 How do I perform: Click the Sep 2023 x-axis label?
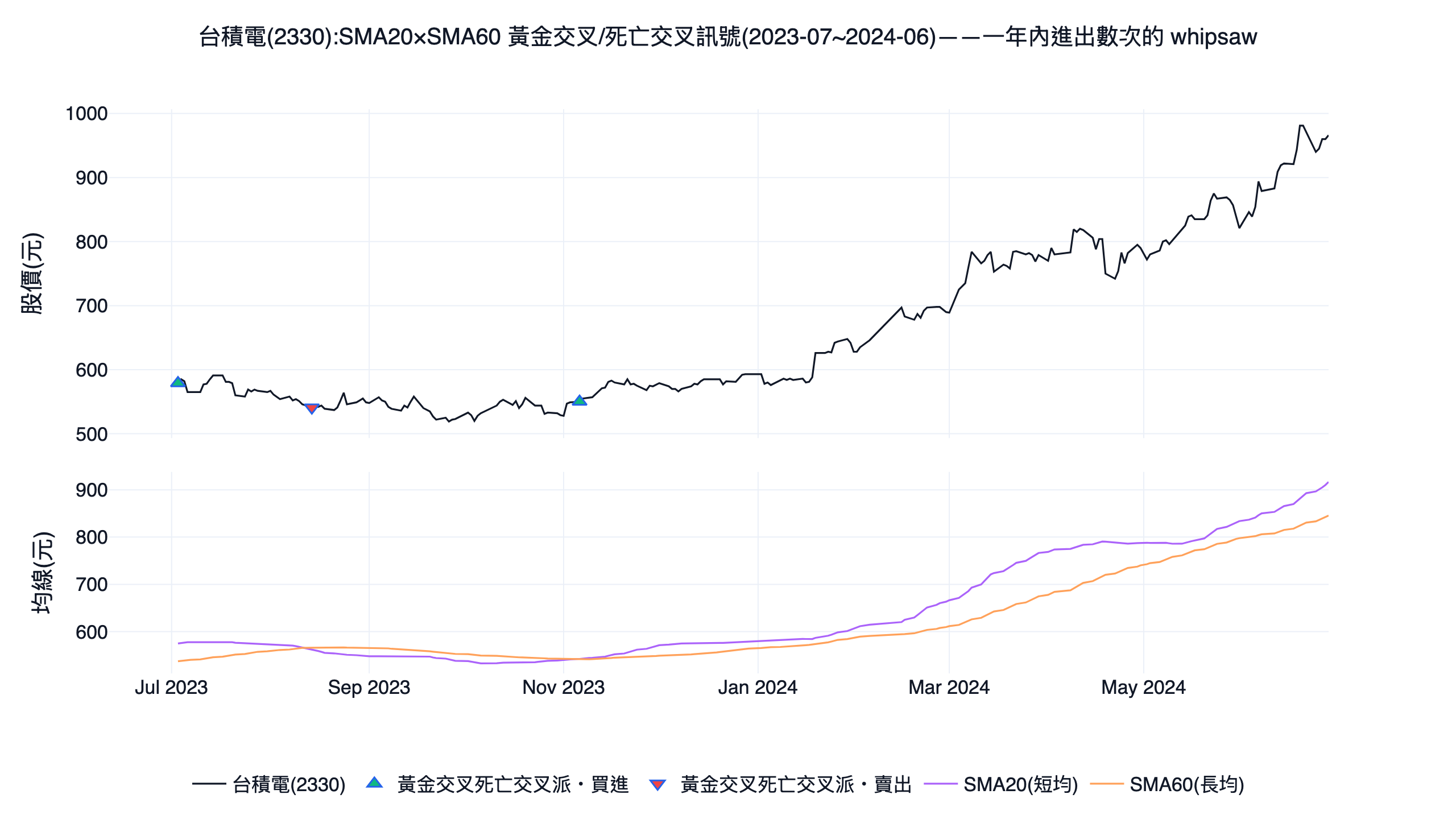pos(369,688)
